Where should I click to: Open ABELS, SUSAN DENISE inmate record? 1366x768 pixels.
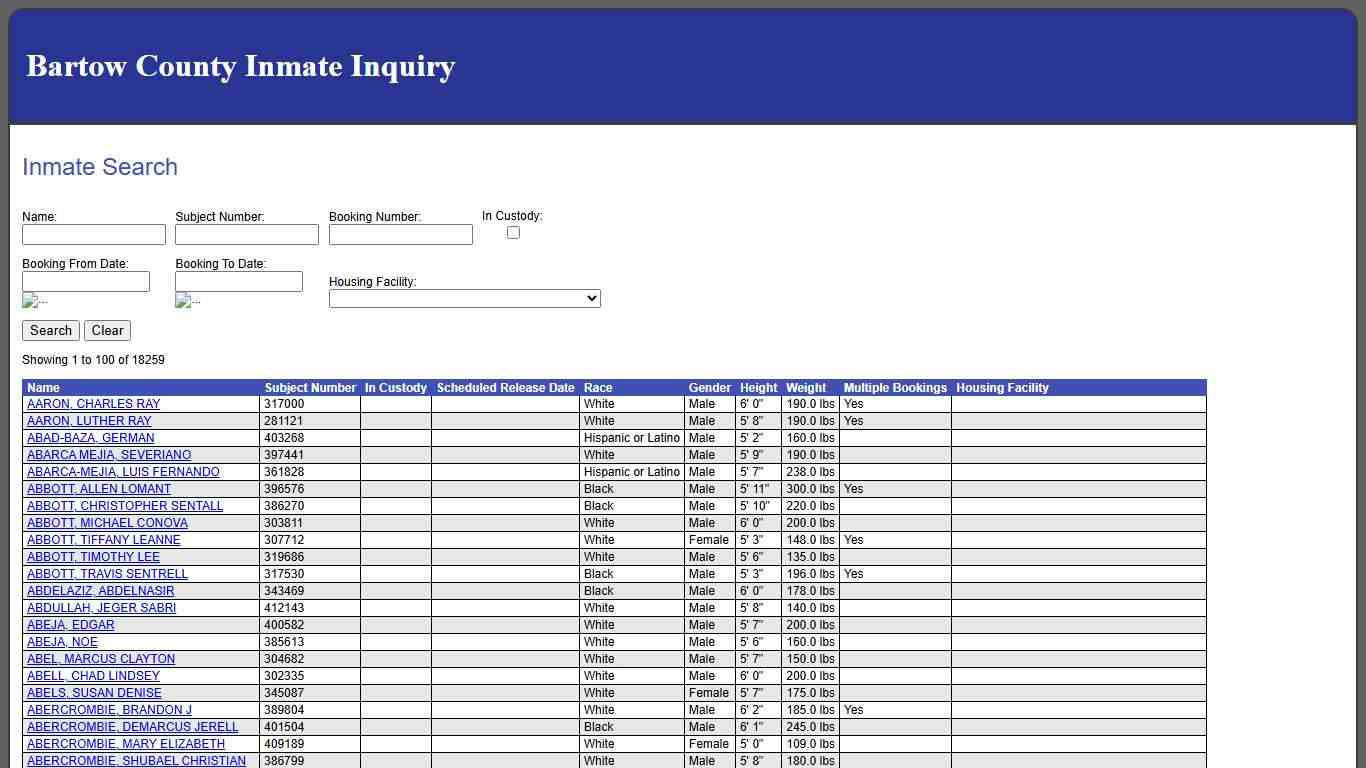point(93,692)
